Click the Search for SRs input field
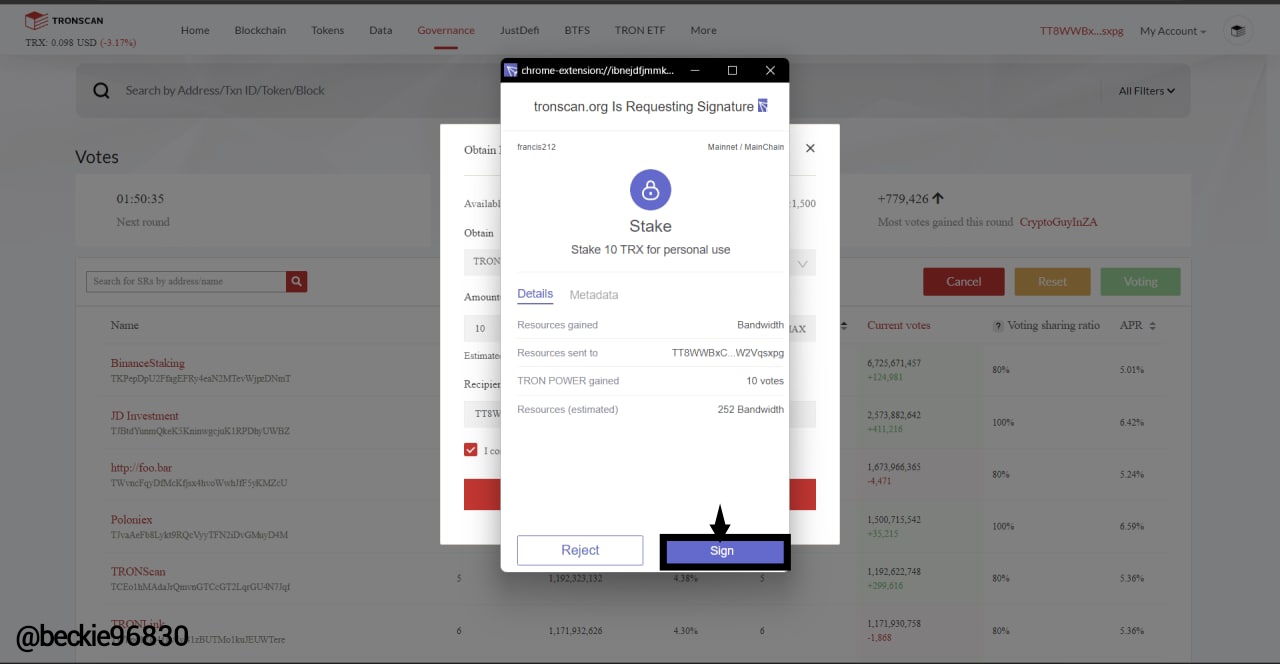This screenshot has width=1280, height=664. pyautogui.click(x=186, y=282)
